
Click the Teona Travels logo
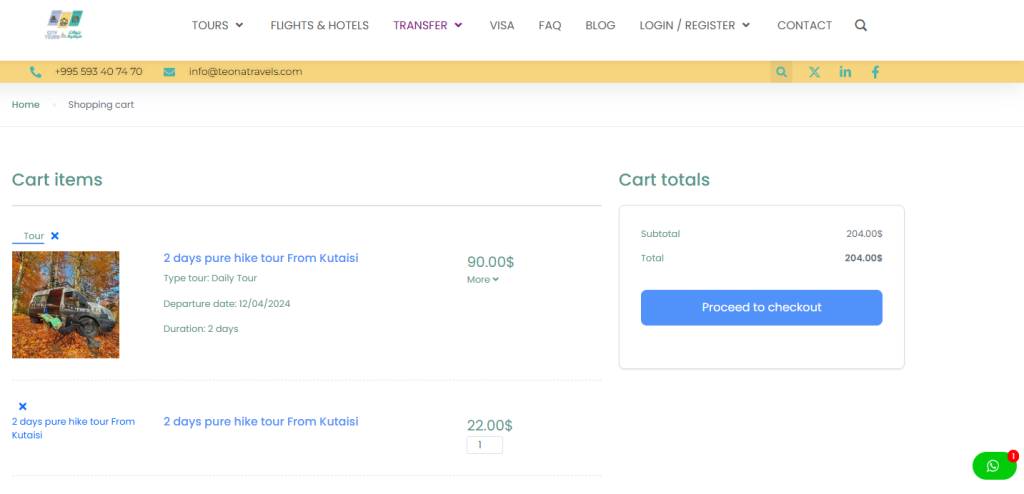pyautogui.click(x=64, y=25)
